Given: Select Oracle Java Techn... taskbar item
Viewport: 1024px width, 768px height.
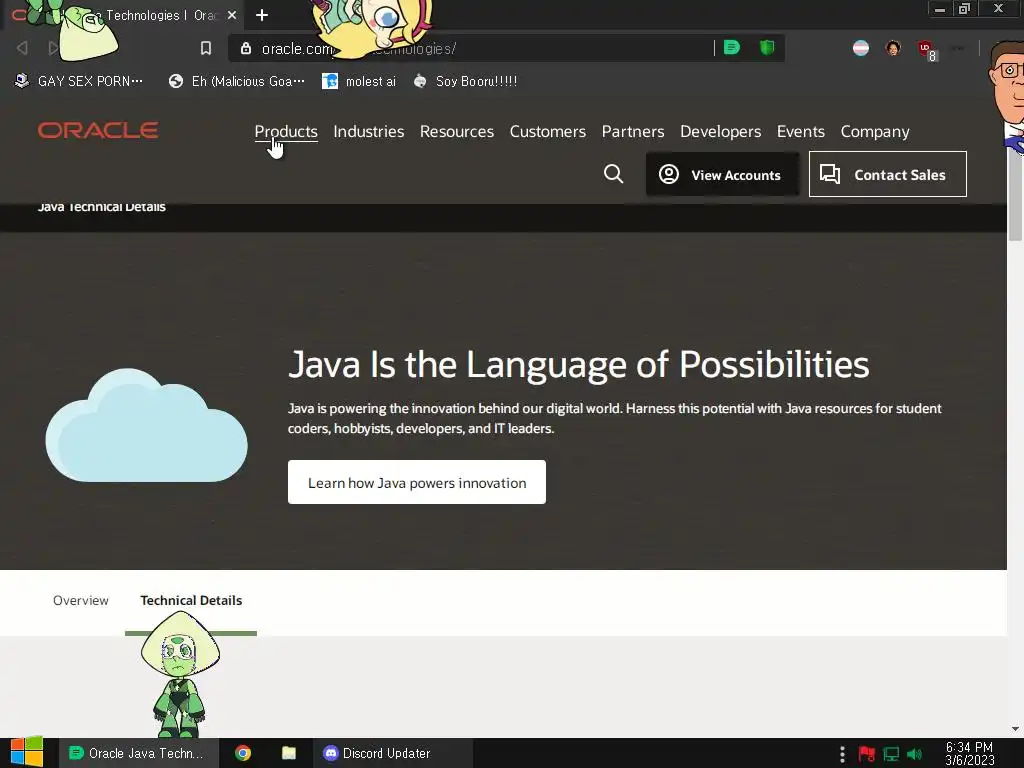Looking at the screenshot, I should point(138,753).
